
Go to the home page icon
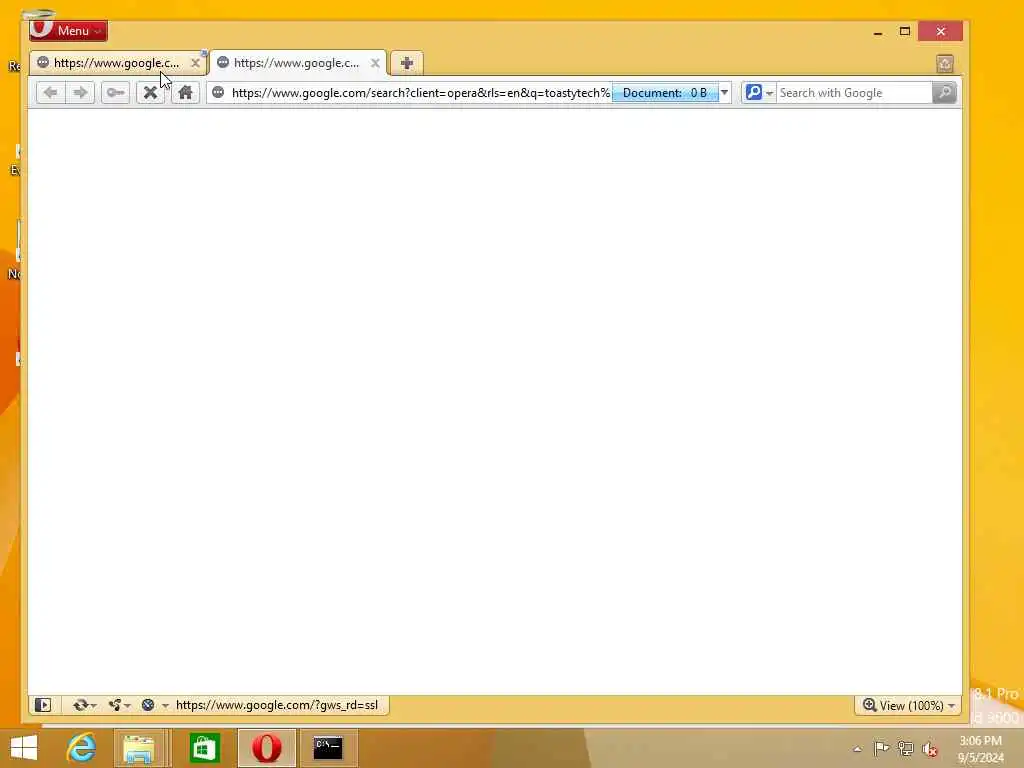click(185, 93)
